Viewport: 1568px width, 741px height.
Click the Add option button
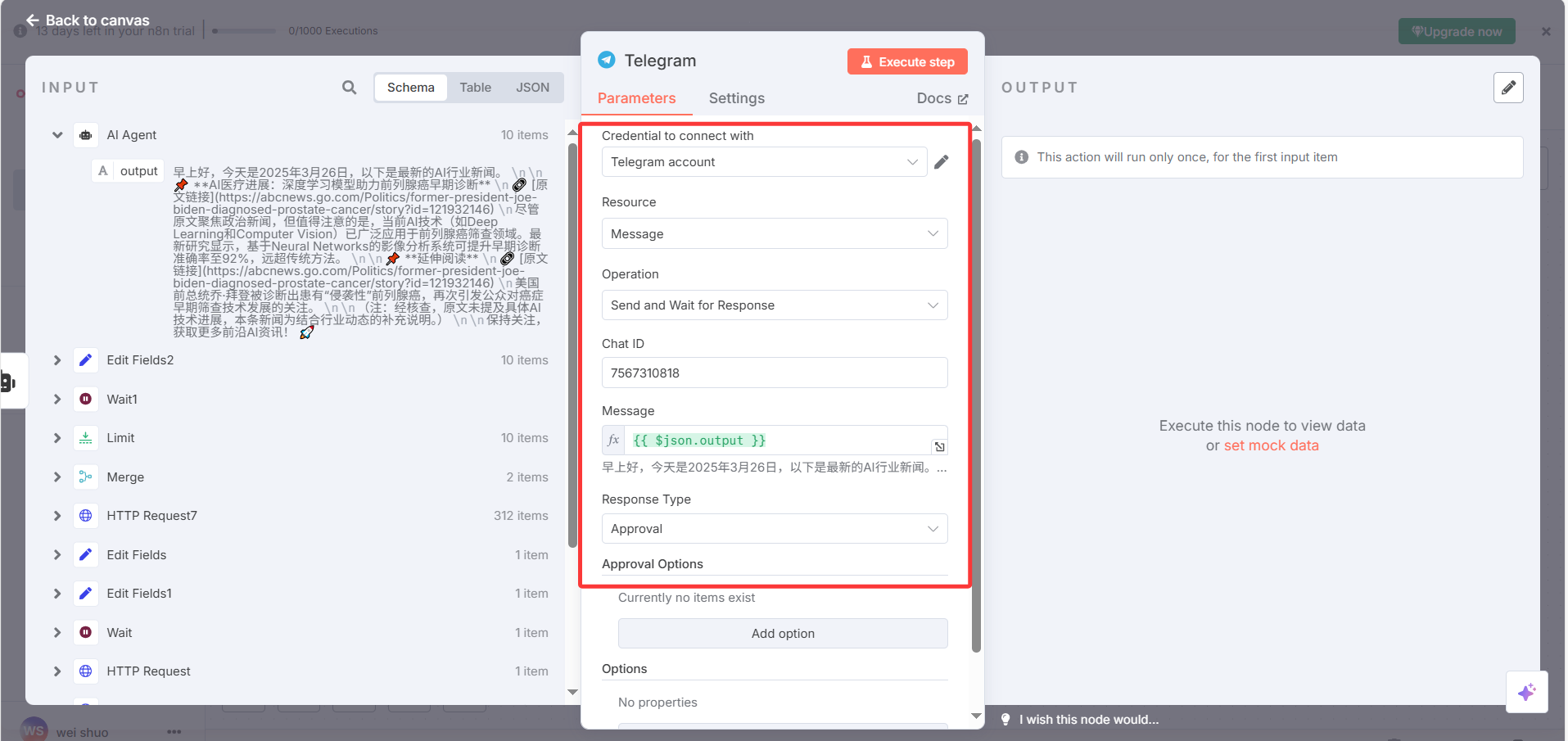[x=783, y=634]
